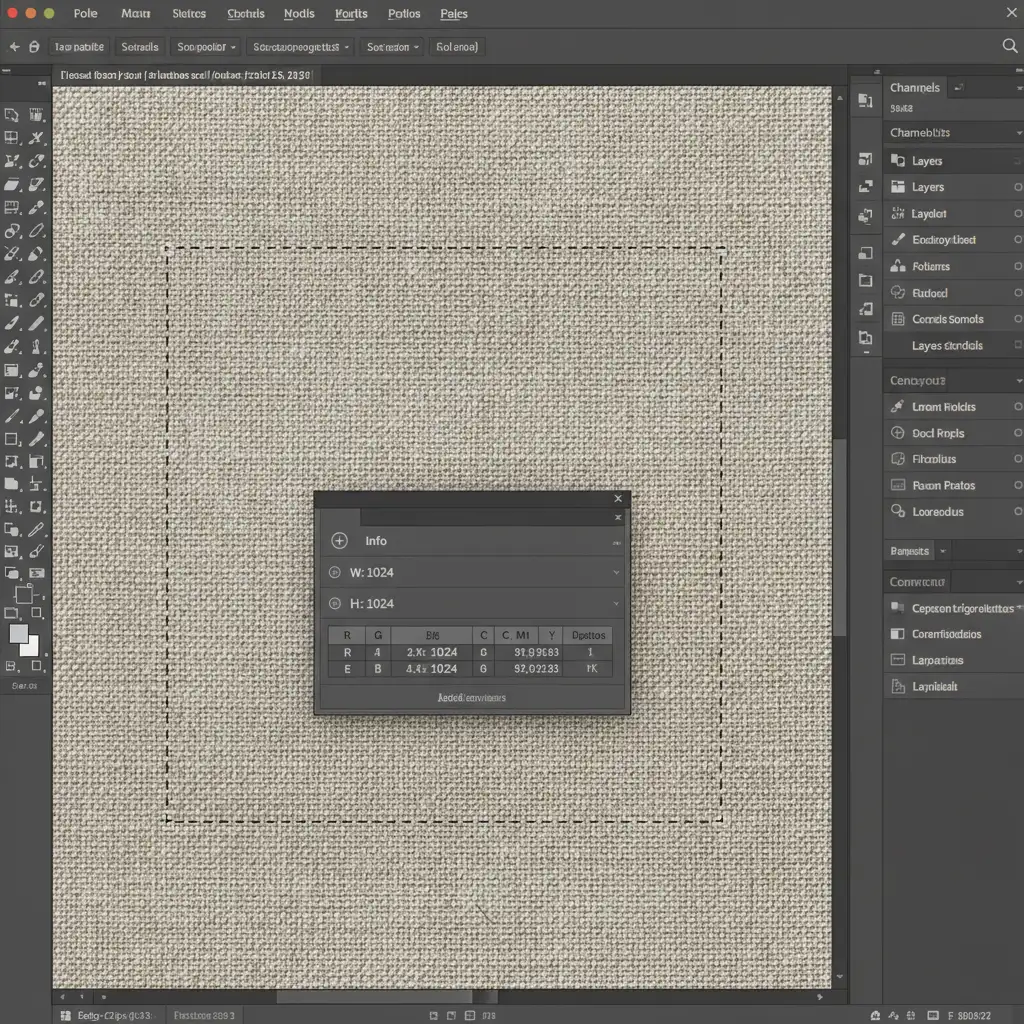Click the search magnifier icon in options bar

(1010, 45)
